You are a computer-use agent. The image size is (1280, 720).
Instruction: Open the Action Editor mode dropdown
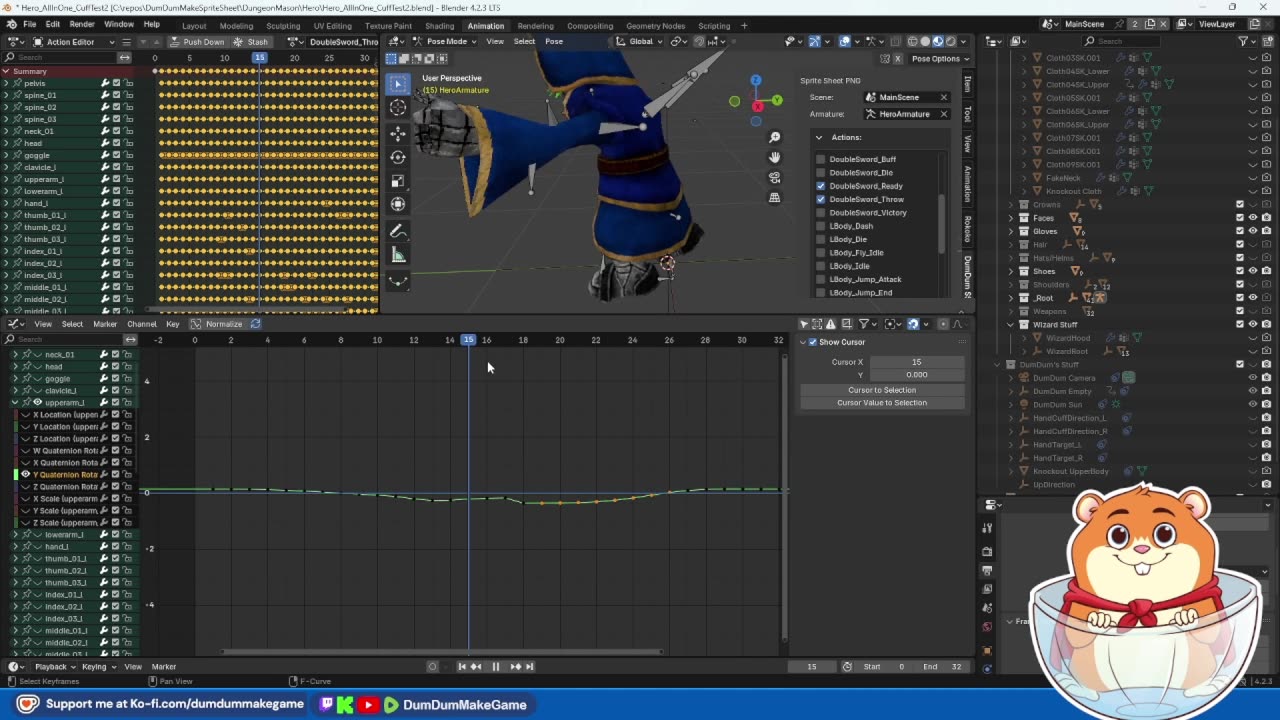point(74,42)
